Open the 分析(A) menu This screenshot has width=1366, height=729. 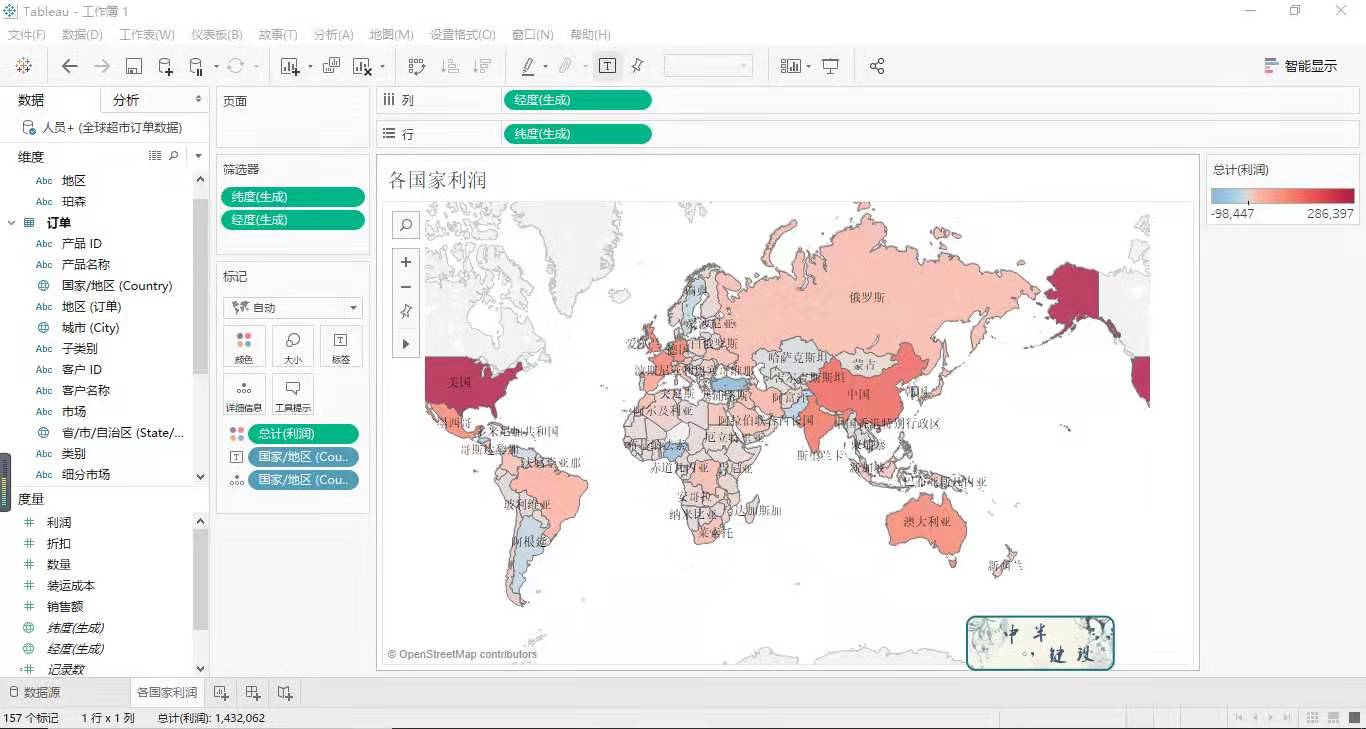[333, 34]
